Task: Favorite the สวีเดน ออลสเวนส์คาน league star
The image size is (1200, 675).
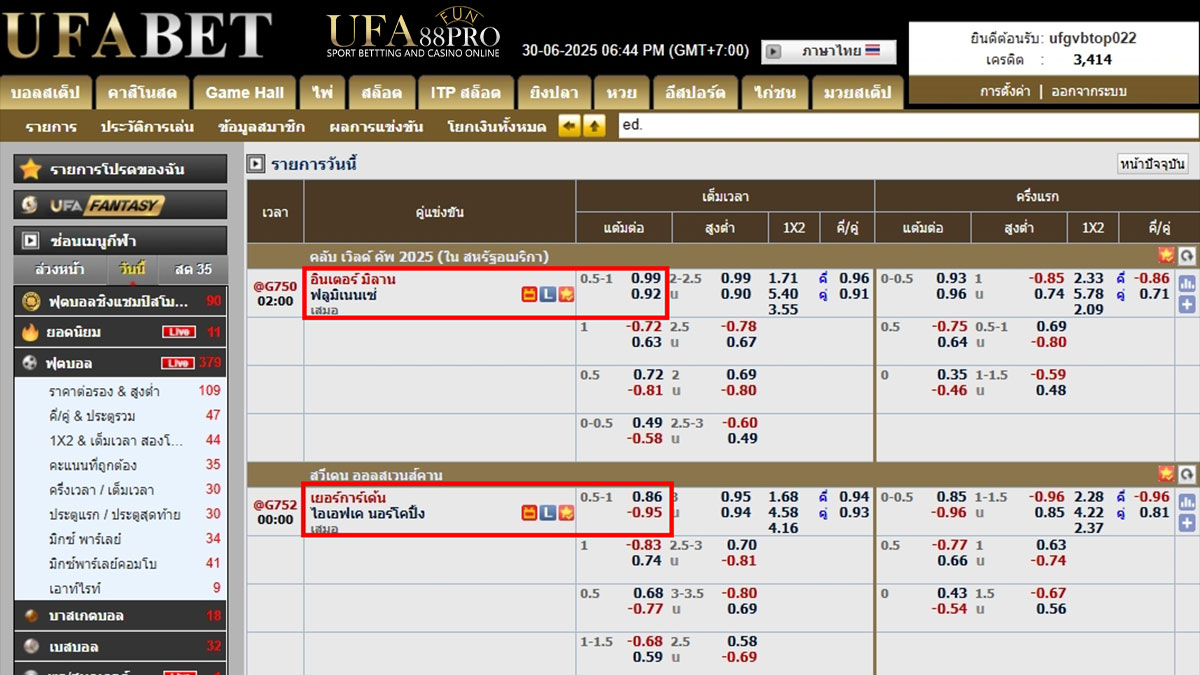Action: pos(1166,474)
